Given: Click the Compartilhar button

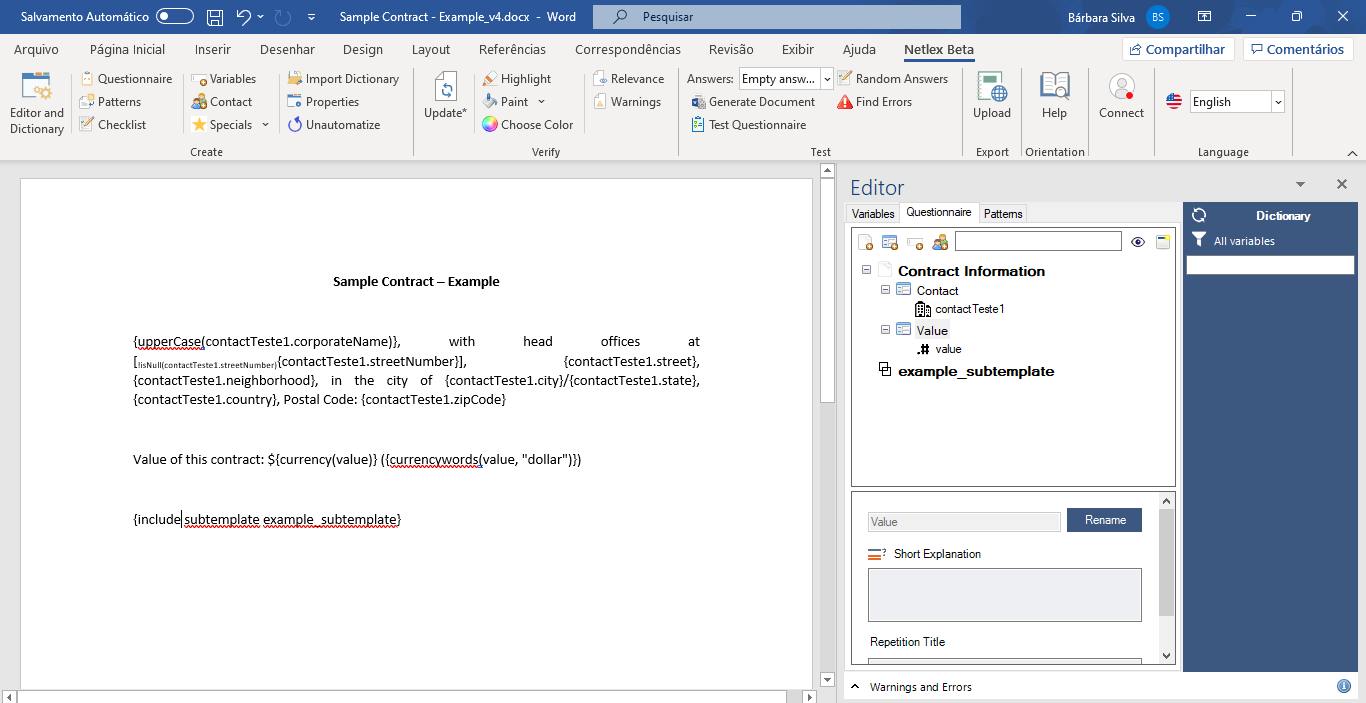Looking at the screenshot, I should pos(1178,49).
